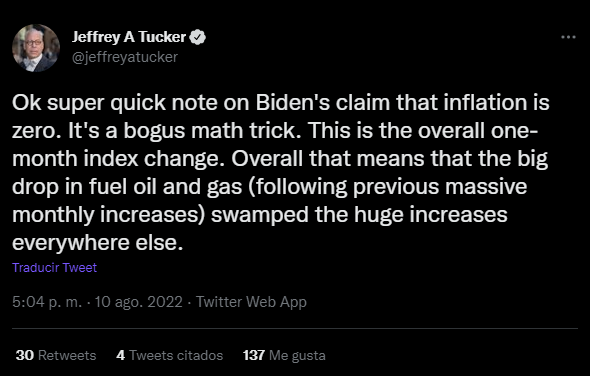590x376 pixels.
Task: Click the 5:04 p. m. timestamp
Action: tap(47, 302)
